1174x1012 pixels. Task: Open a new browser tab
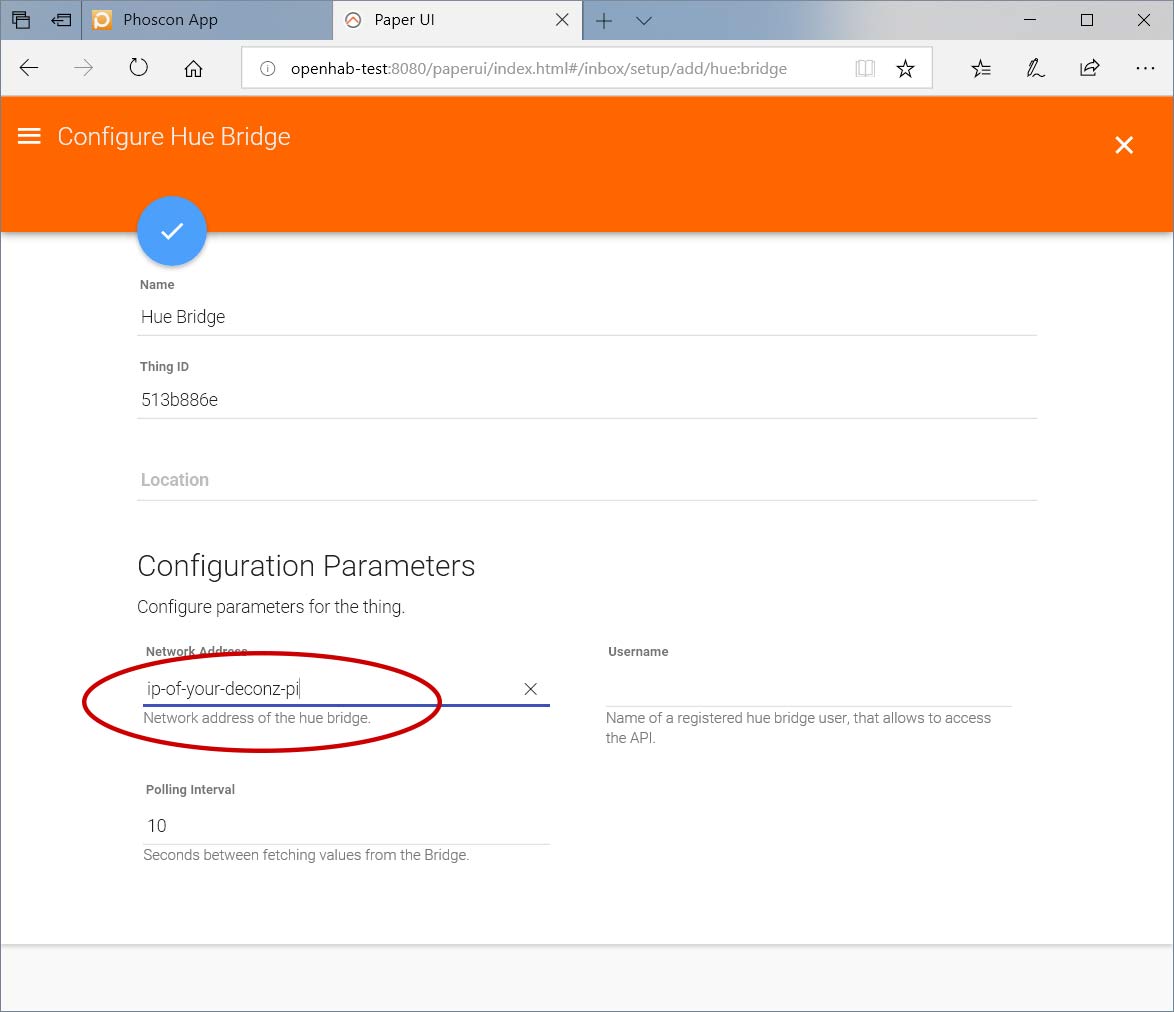604,20
